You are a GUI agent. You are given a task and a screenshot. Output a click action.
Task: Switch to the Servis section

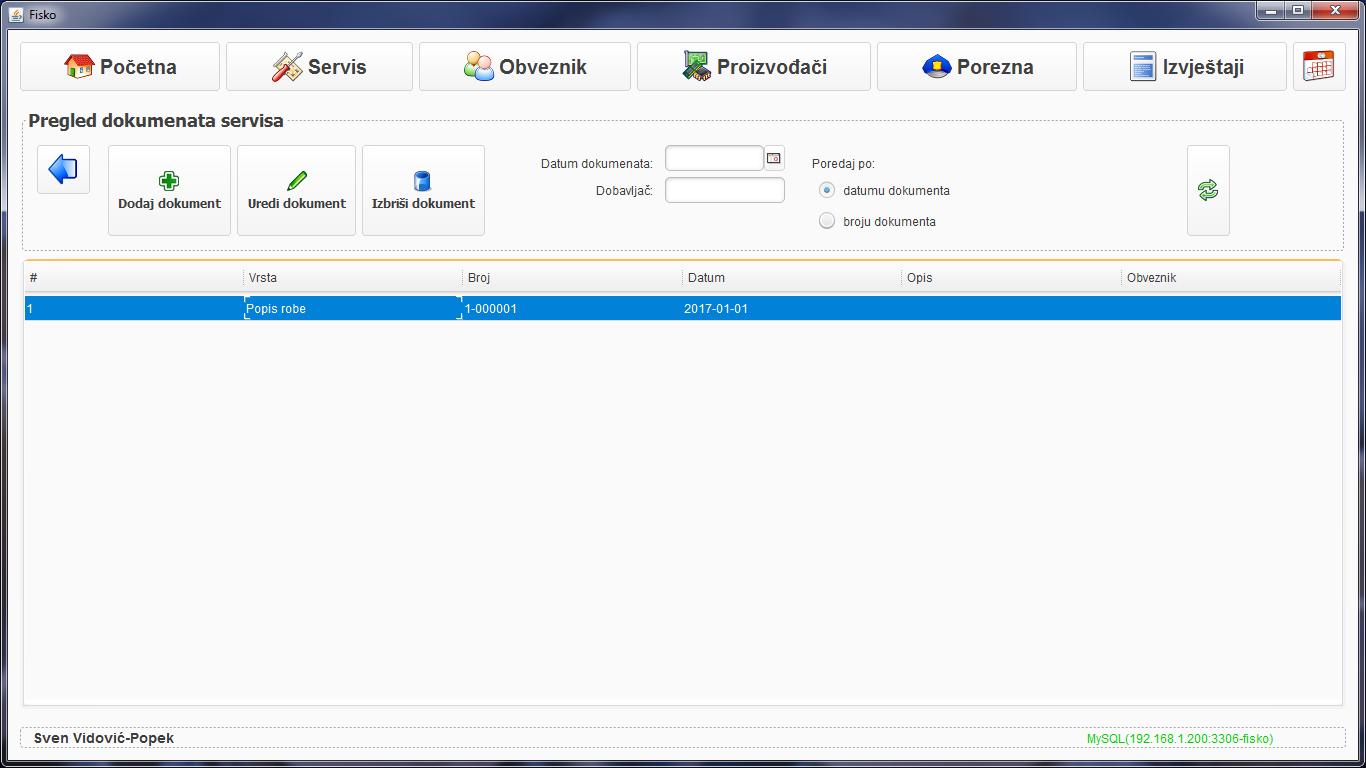click(x=319, y=67)
